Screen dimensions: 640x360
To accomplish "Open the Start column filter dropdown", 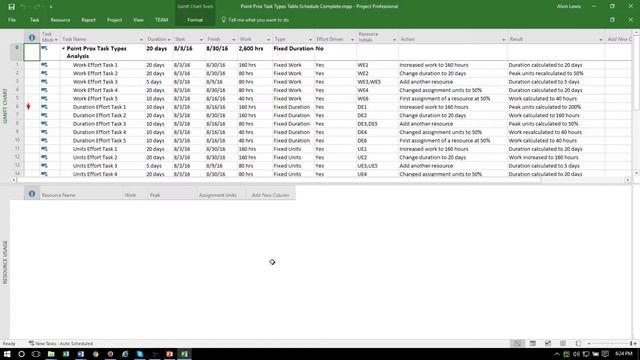I will 201,40.
